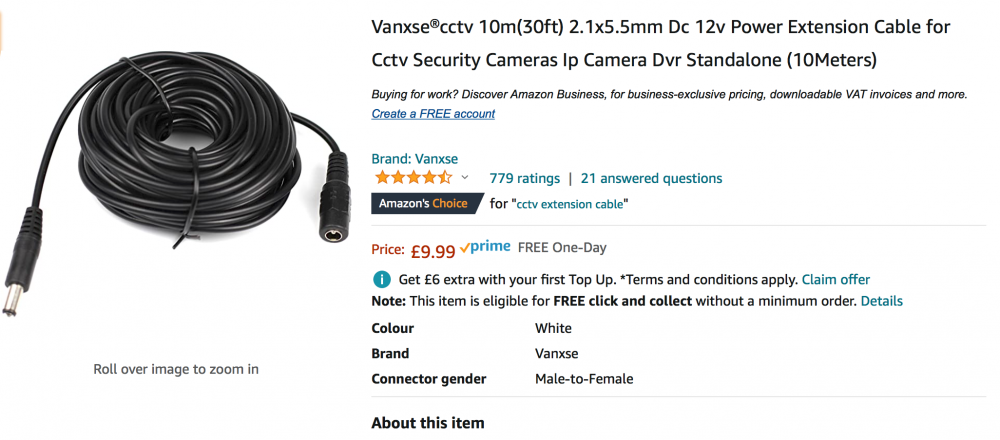Click the Roll over image to zoom in caption
This screenshot has height=440, width=1000.
click(x=176, y=369)
